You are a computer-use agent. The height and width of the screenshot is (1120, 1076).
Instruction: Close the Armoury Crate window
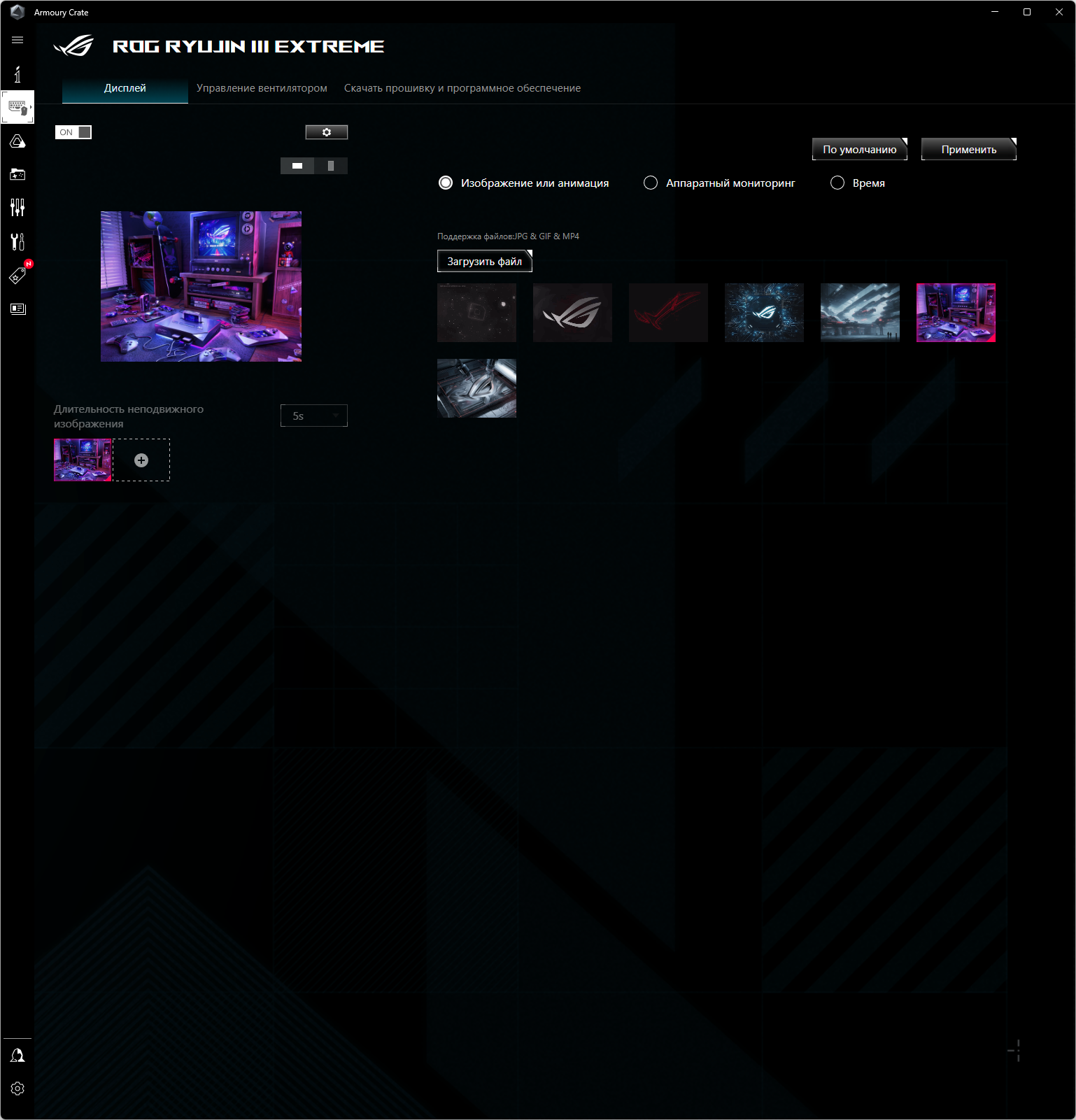pos(1059,12)
